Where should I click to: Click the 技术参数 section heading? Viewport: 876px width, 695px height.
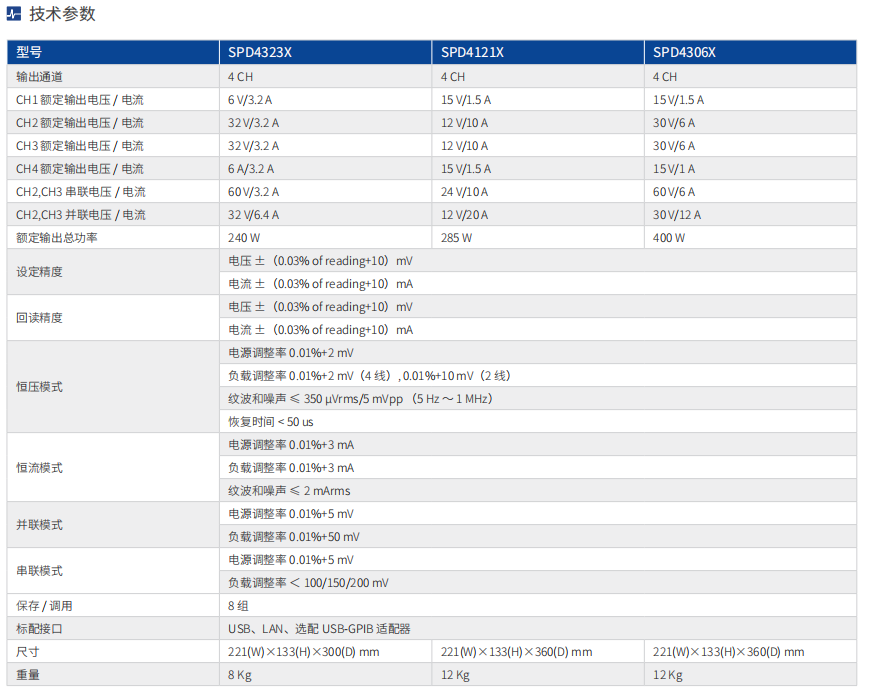tap(63, 15)
